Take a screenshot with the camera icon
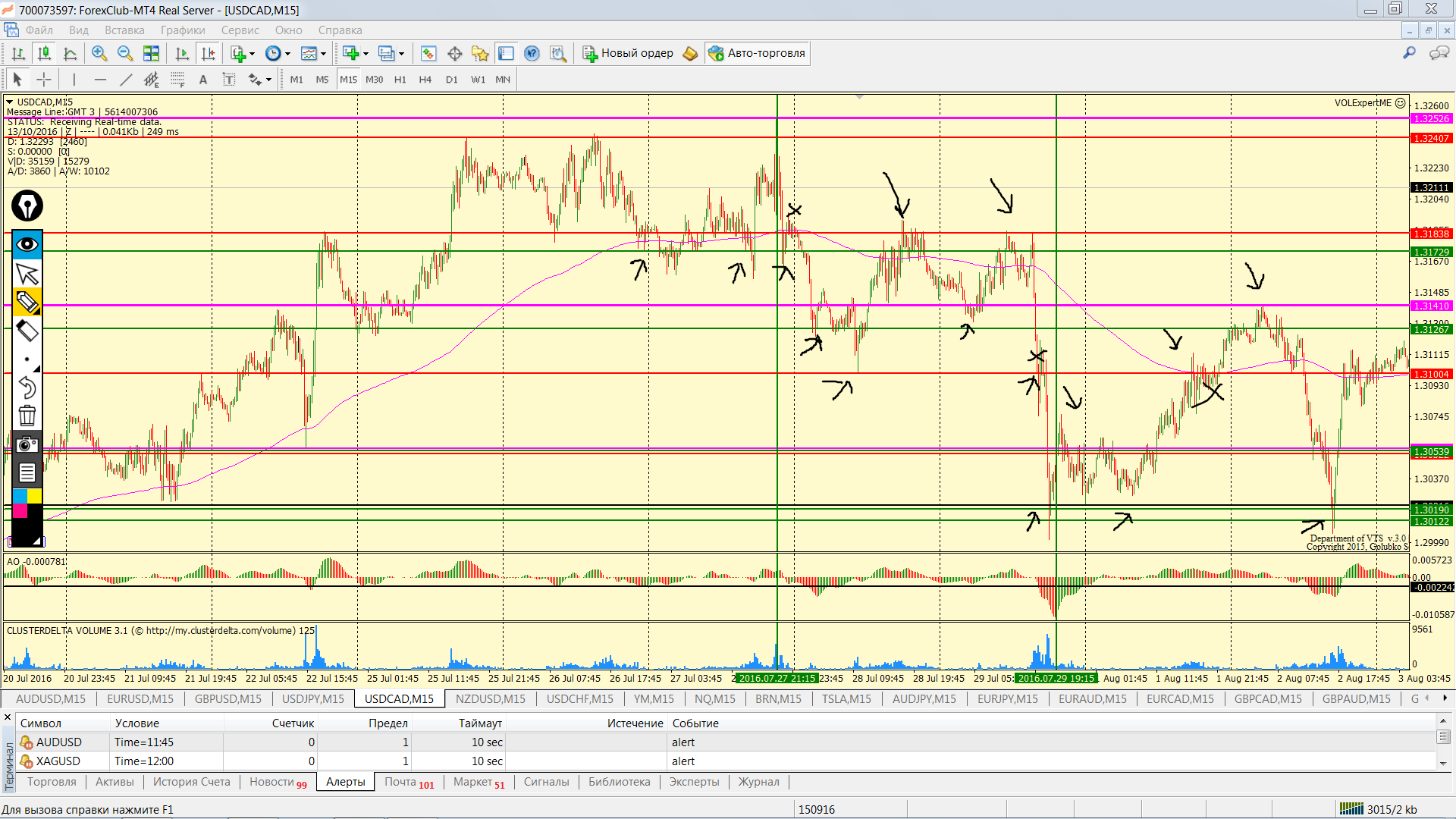Viewport: 1456px width, 819px height. pos(27,444)
